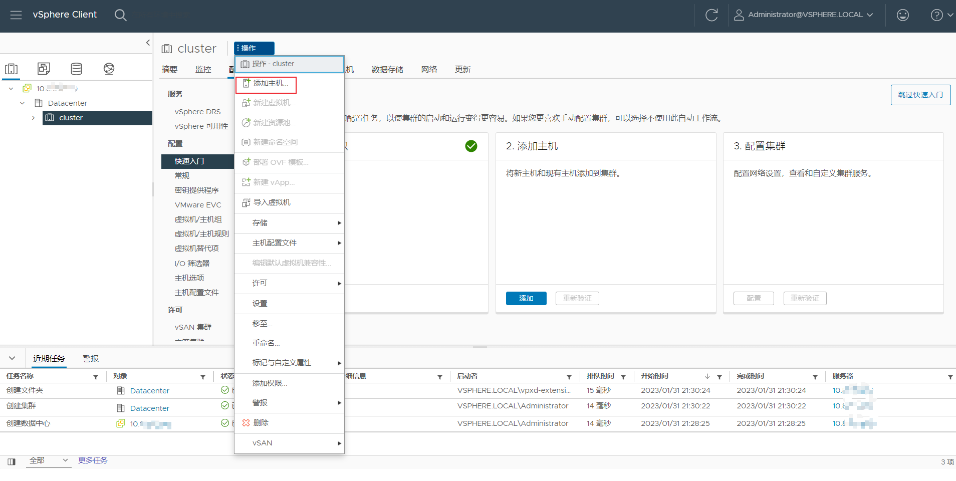Select 虚拟机/主机组 in configuration list

[x=198, y=219]
